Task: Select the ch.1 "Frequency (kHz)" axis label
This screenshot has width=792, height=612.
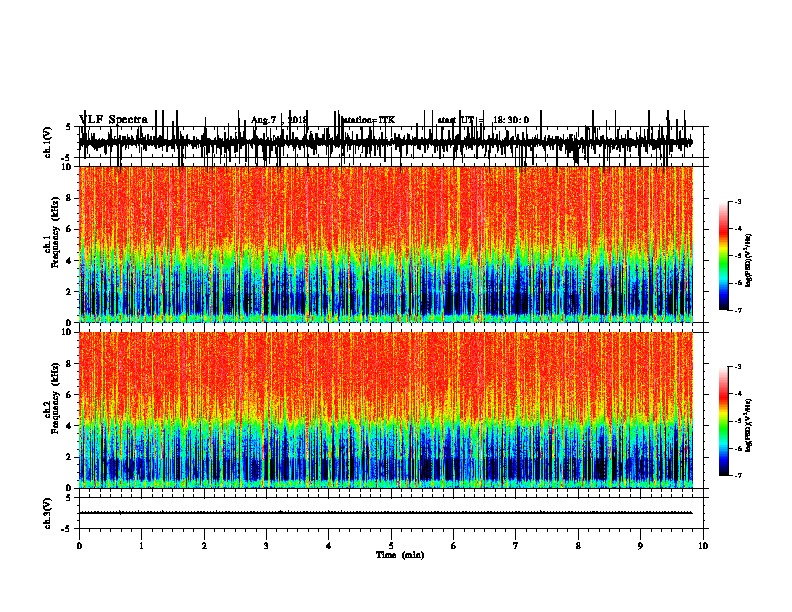Action: click(x=55, y=234)
